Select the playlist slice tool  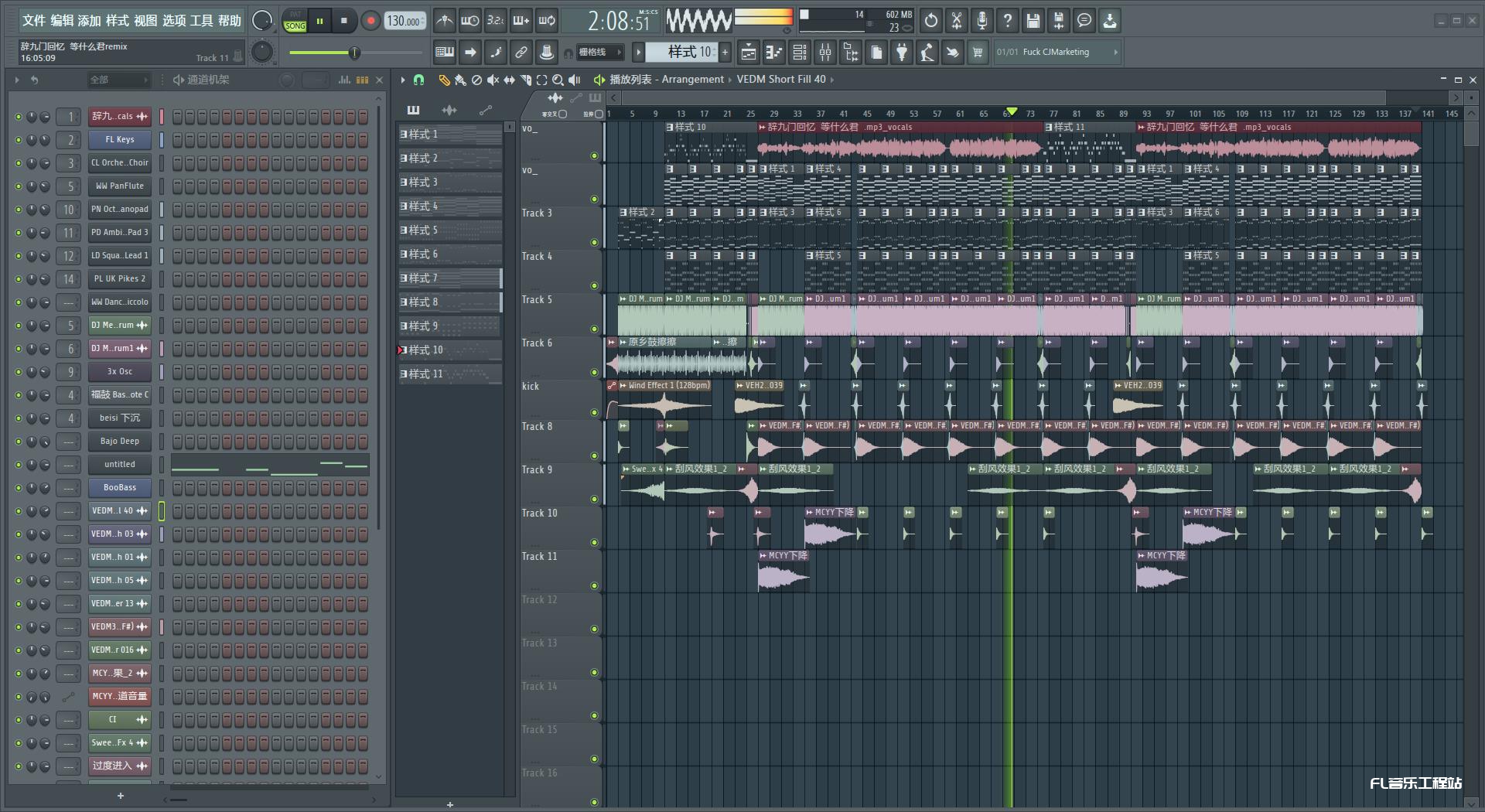525,80
